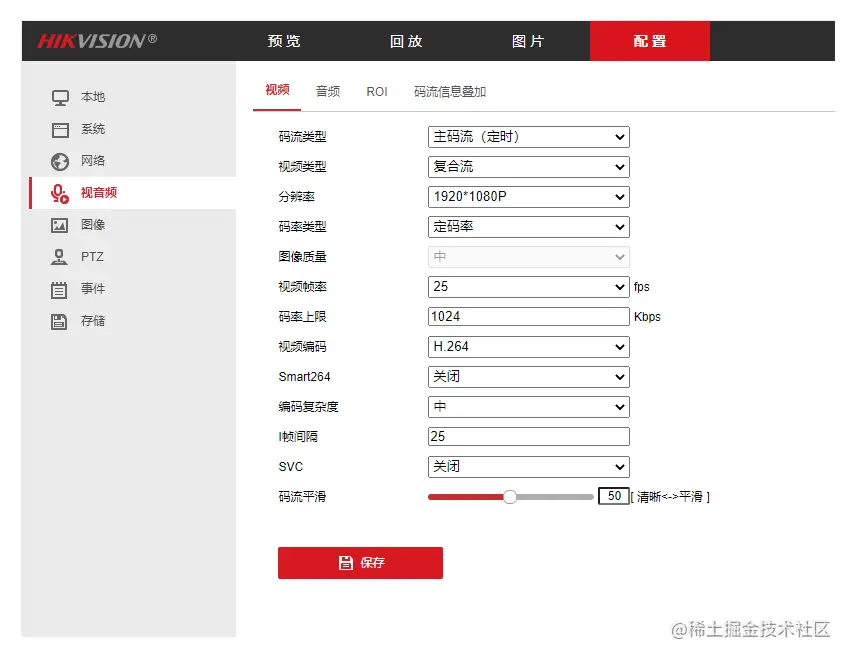Switch to the 码流信息叠加 tab
Screen dimensions: 850x659
point(450,92)
